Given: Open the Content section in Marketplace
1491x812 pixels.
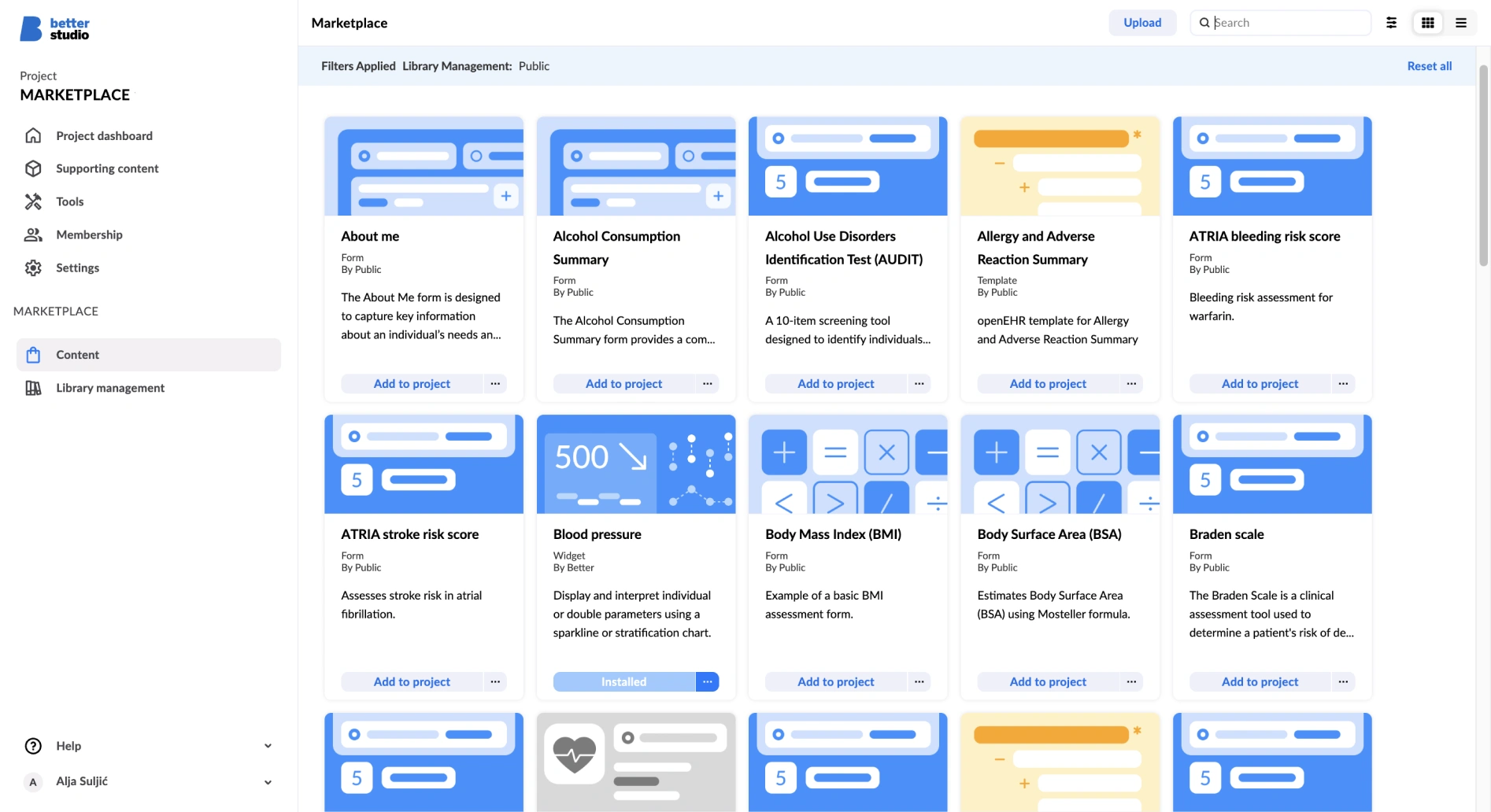Looking at the screenshot, I should pyautogui.click(x=77, y=354).
